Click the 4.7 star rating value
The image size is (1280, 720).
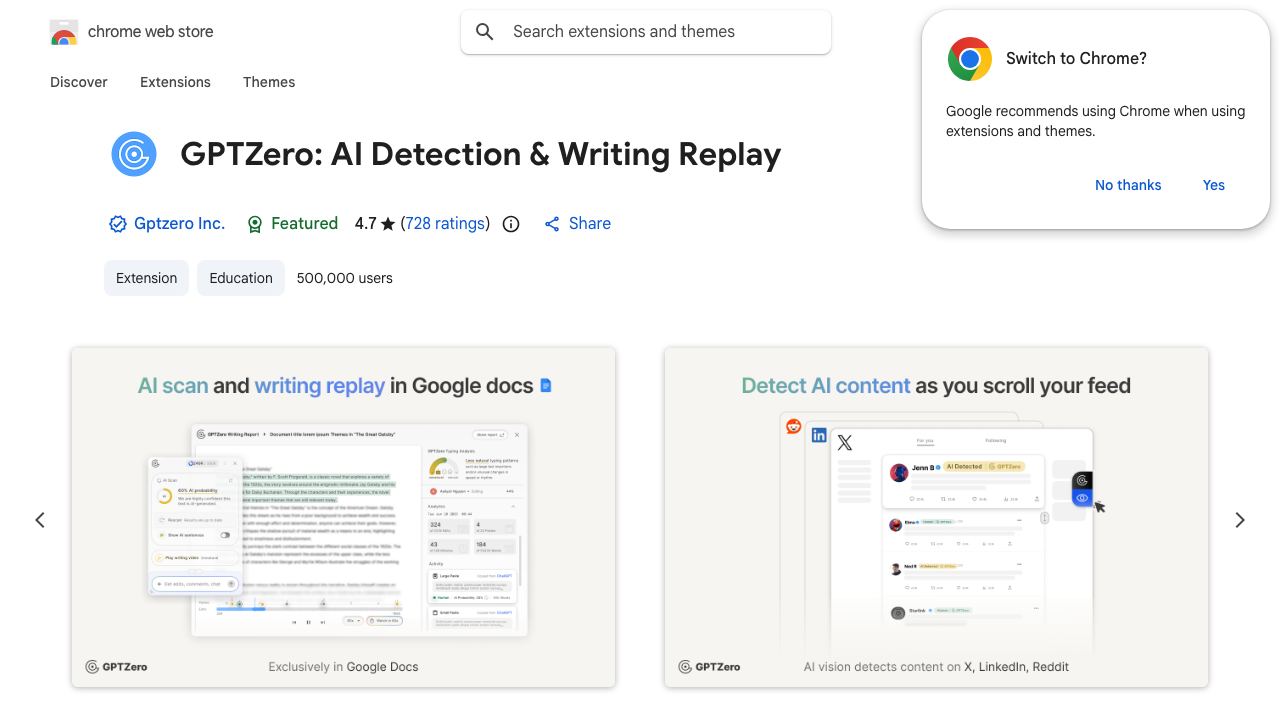pyautogui.click(x=375, y=224)
